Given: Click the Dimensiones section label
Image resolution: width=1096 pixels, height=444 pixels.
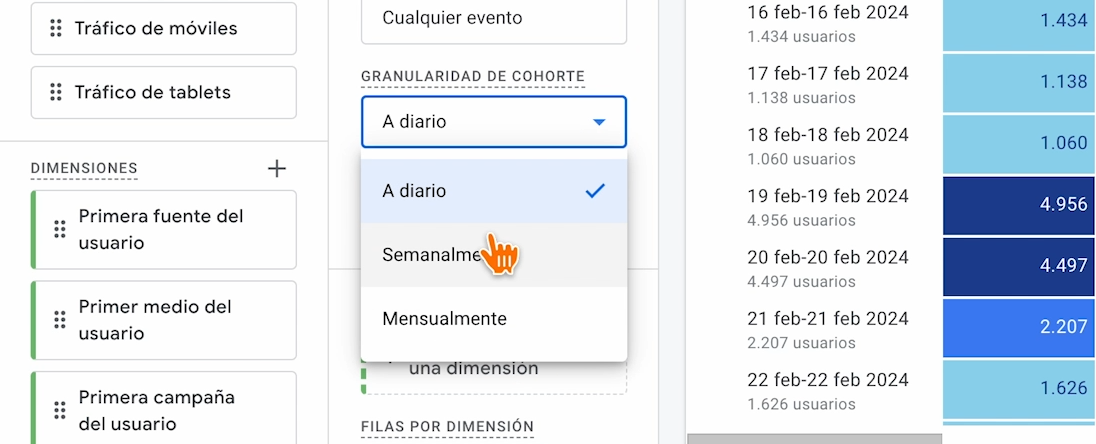Looking at the screenshot, I should [x=84, y=168].
